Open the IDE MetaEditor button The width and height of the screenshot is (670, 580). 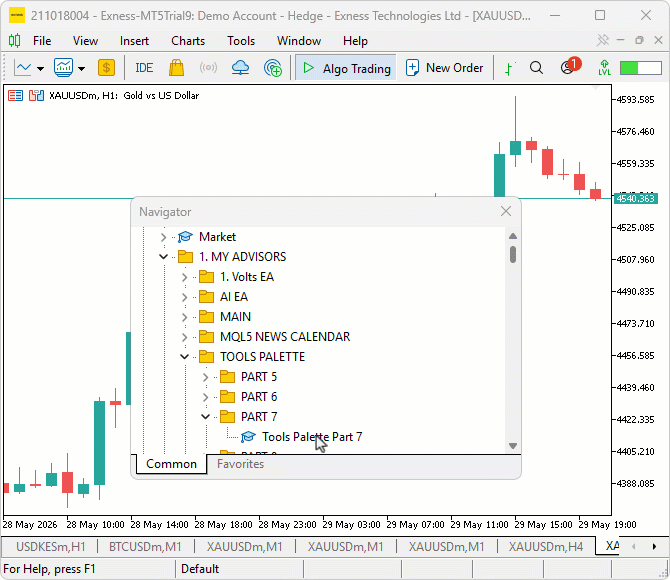[x=144, y=68]
